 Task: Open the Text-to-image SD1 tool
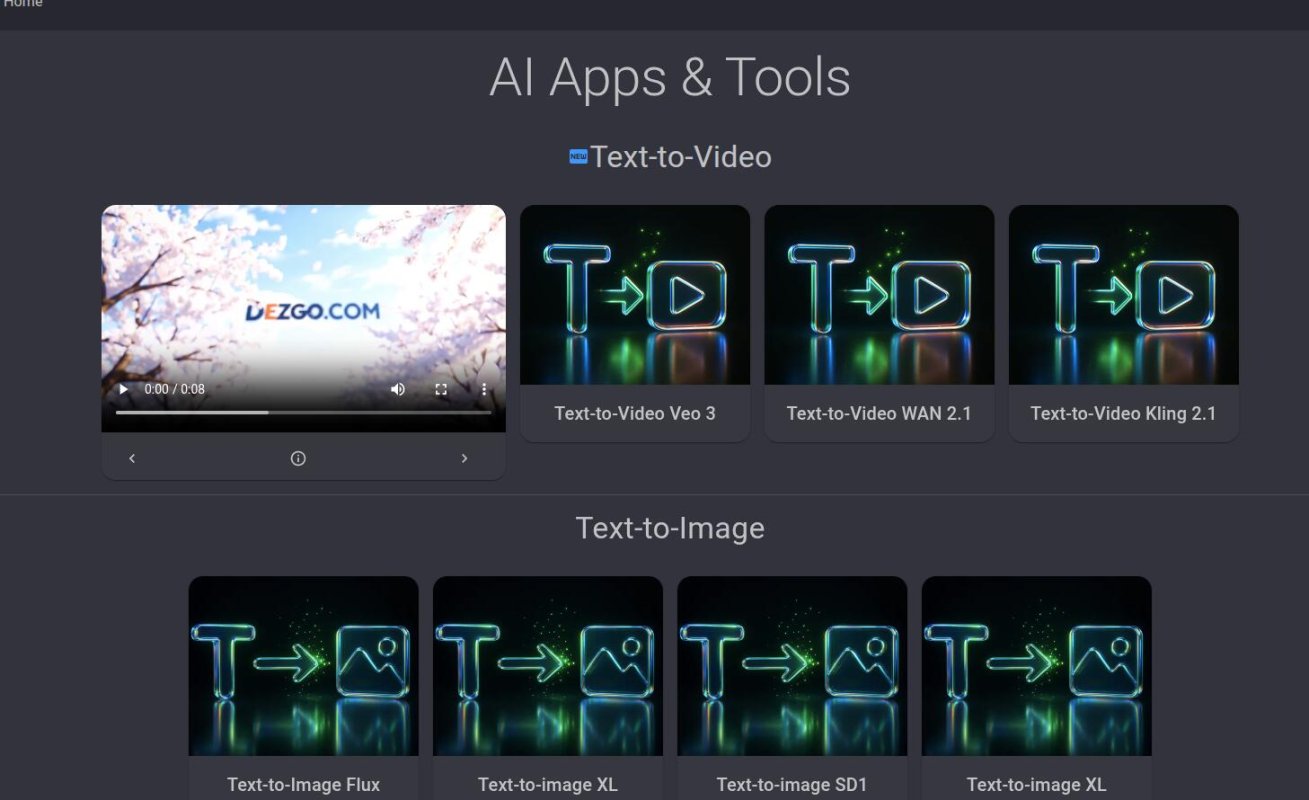[x=791, y=664]
